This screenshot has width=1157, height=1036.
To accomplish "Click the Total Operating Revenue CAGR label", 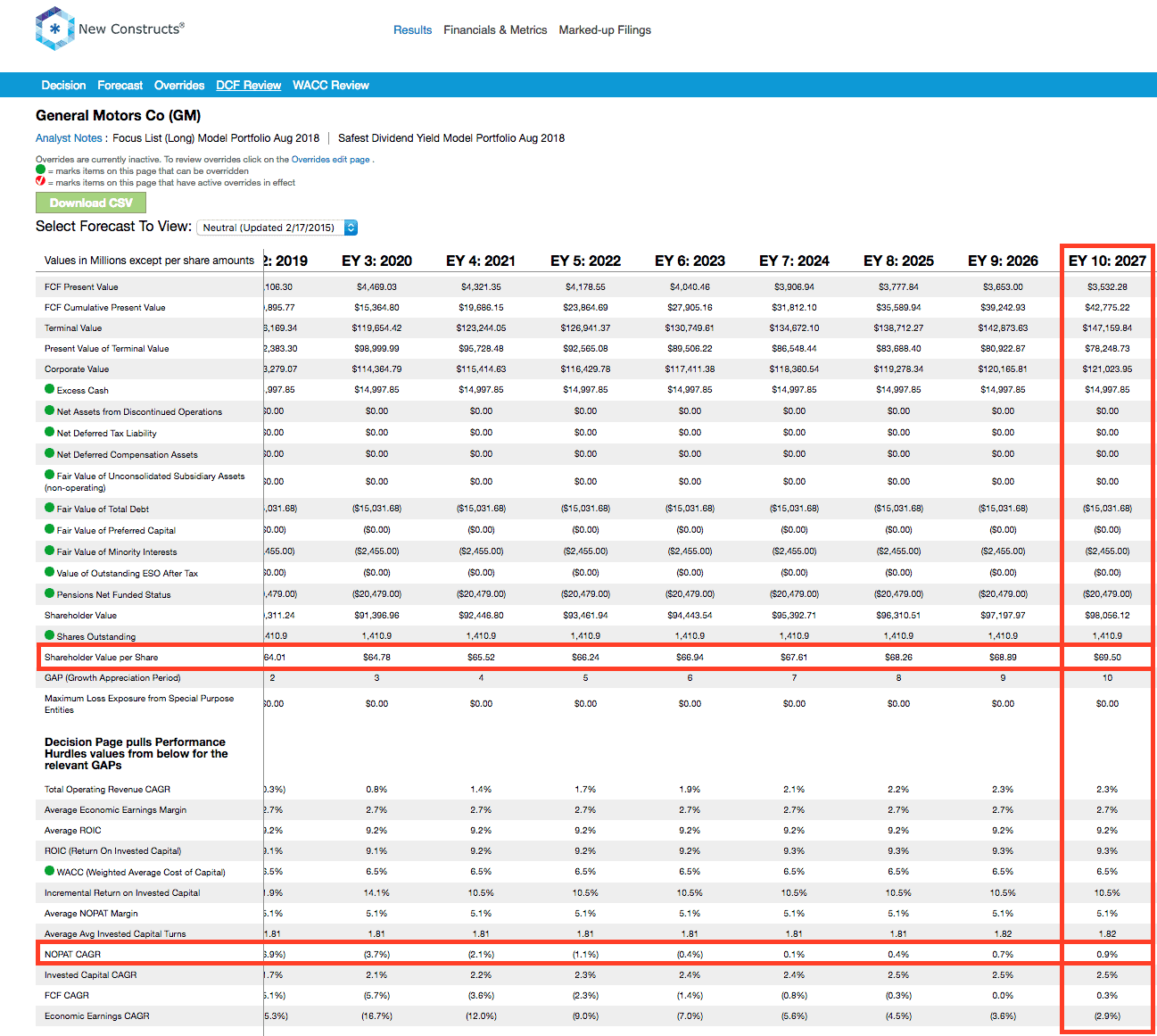I will (107, 790).
